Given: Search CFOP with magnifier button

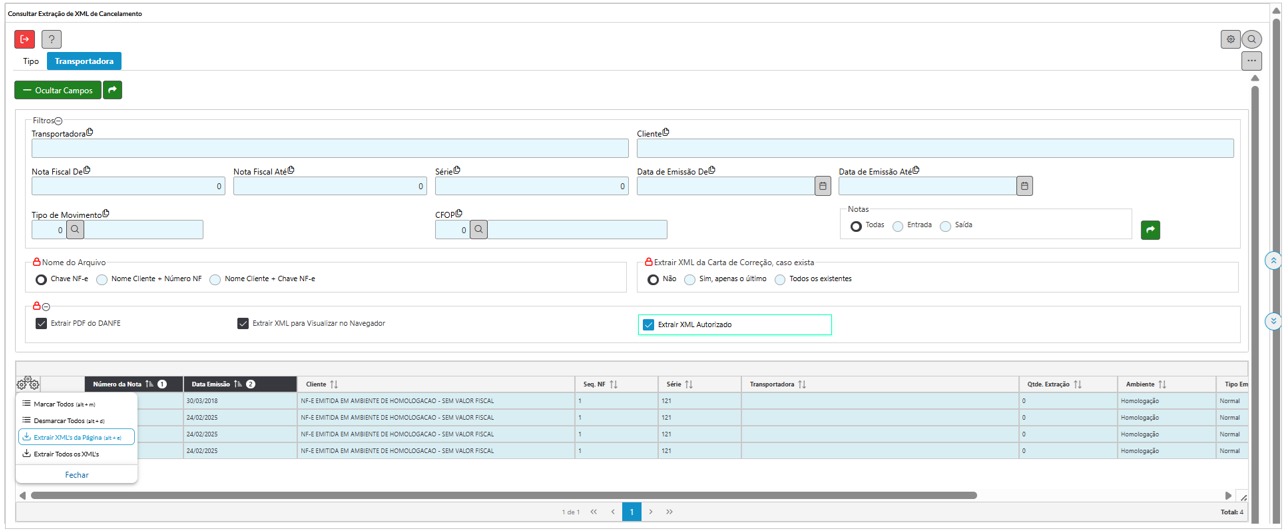Looking at the screenshot, I should click(479, 230).
